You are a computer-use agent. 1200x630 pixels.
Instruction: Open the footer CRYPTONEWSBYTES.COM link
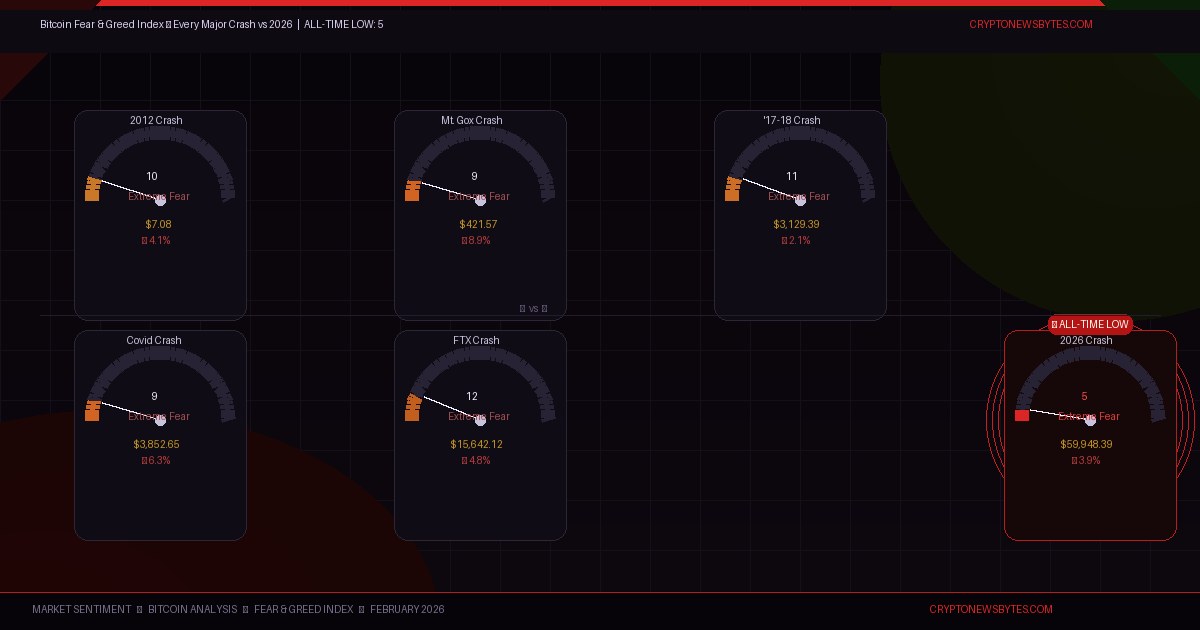click(990, 609)
